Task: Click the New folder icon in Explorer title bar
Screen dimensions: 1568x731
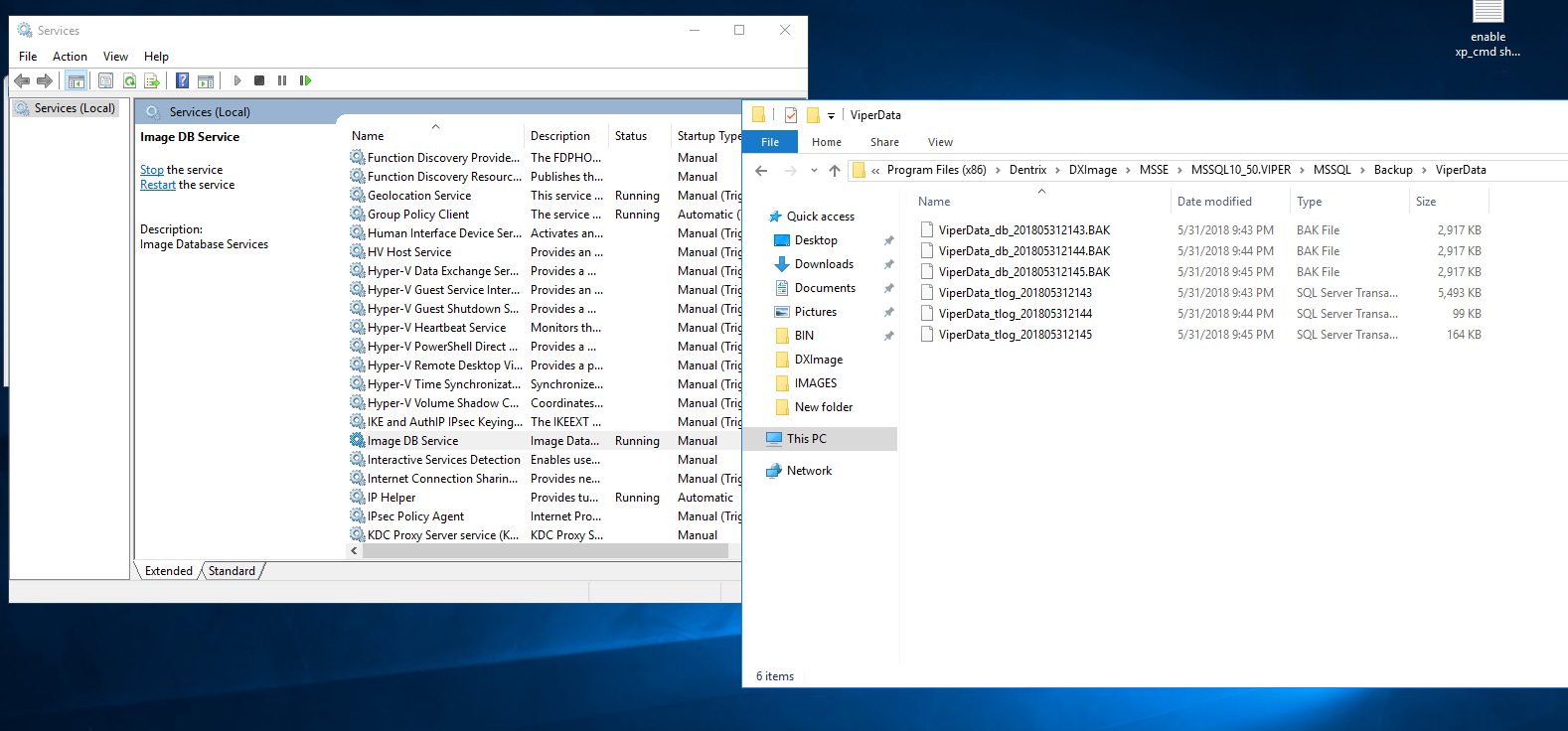Action: pos(813,115)
